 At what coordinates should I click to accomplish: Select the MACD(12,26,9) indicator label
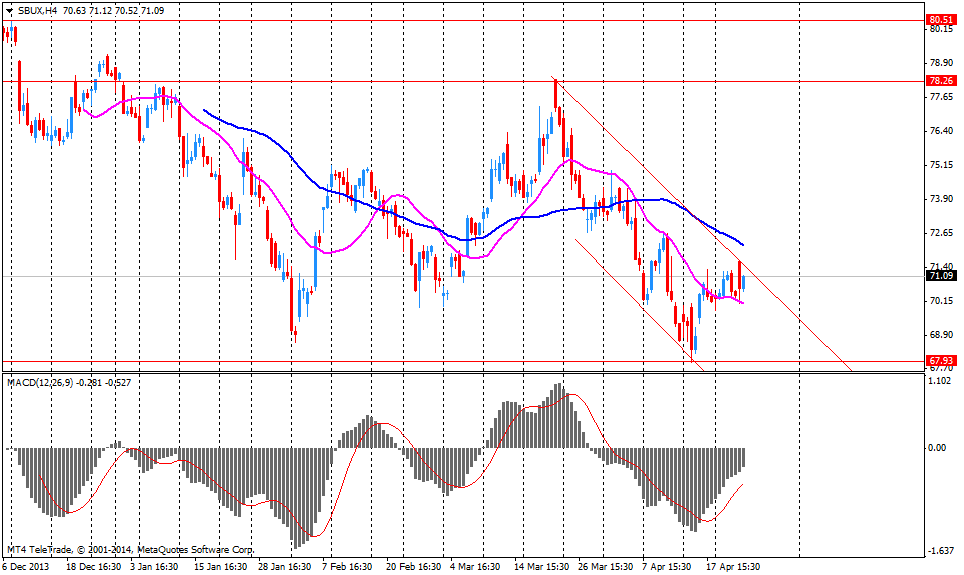[x=40, y=383]
